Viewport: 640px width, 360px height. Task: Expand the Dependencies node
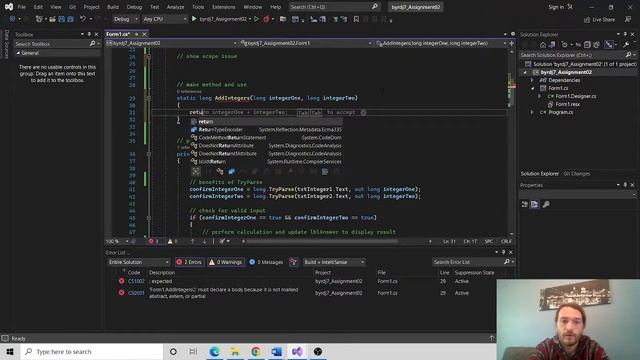point(532,80)
